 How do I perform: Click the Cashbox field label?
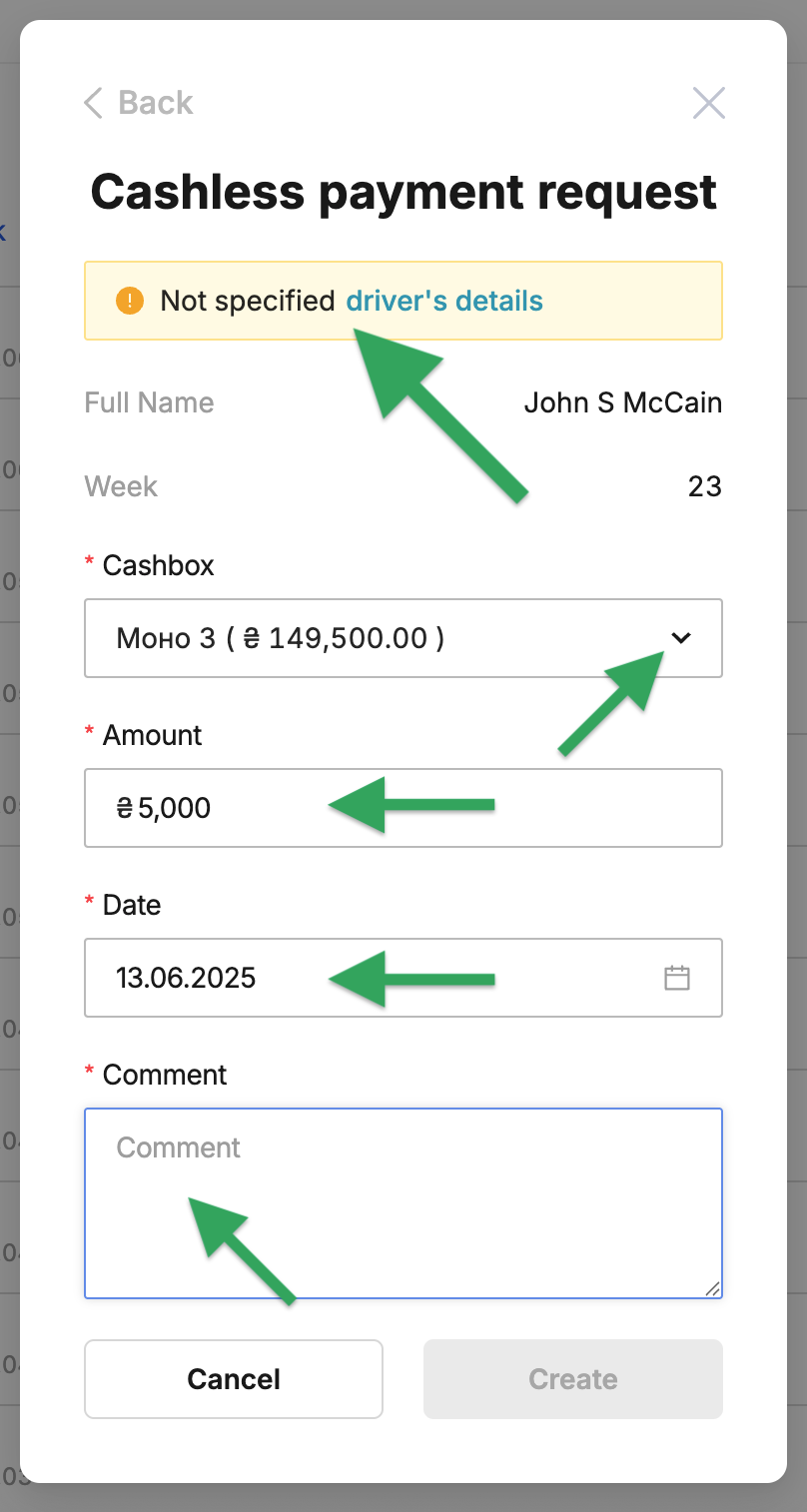pos(158,565)
